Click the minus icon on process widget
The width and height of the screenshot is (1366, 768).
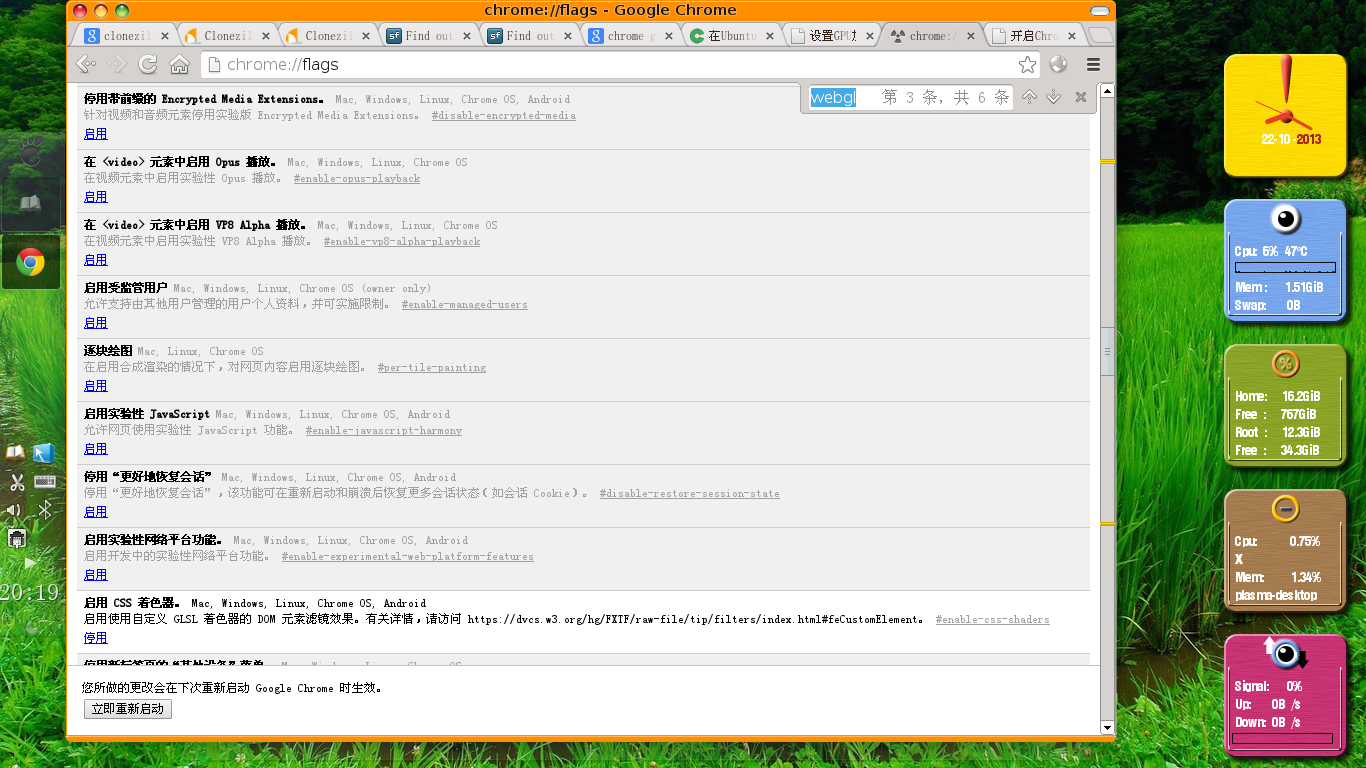(1286, 508)
